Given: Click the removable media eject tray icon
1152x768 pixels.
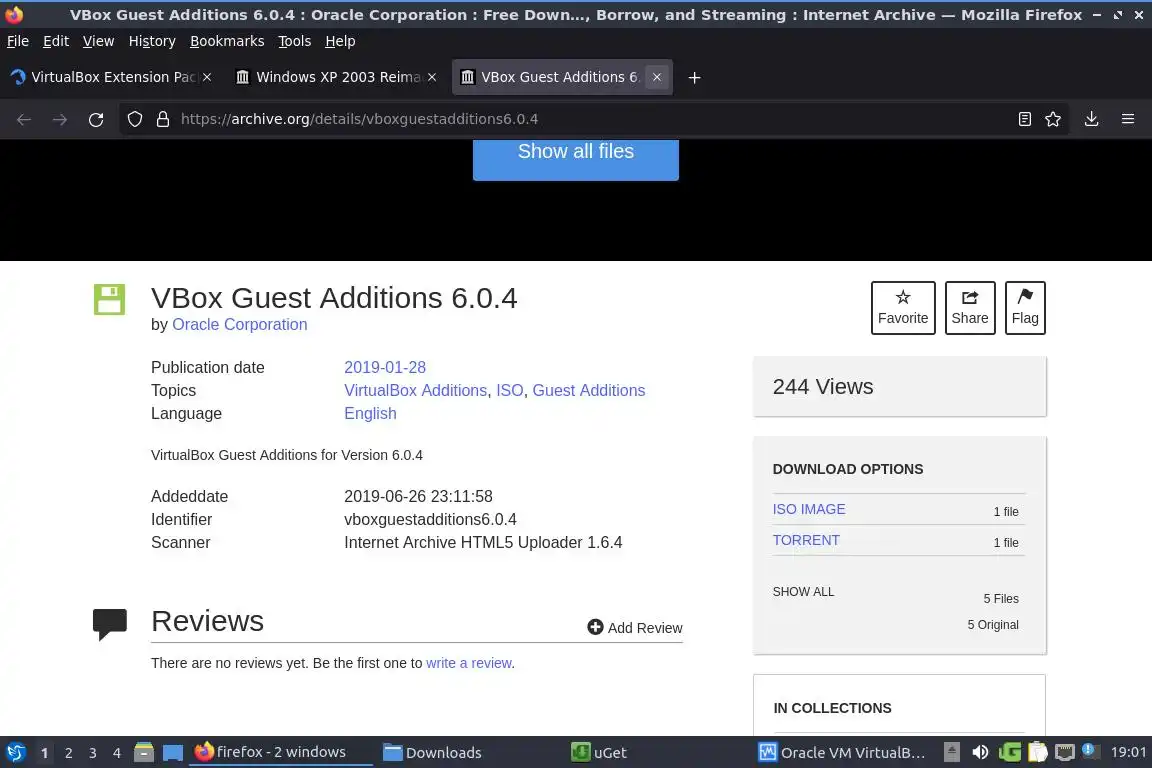Looking at the screenshot, I should (951, 752).
